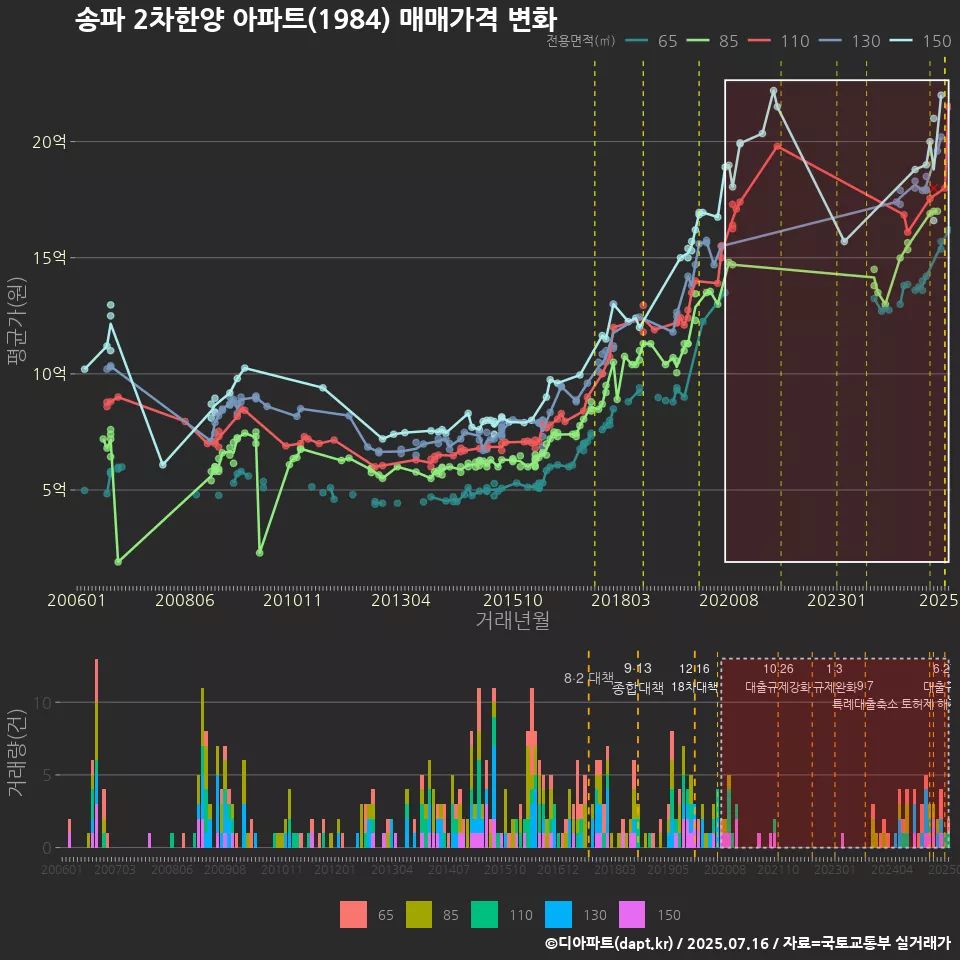Click the '1·3 규제완화' policy annotation
960x960 pixels.
pos(834,678)
